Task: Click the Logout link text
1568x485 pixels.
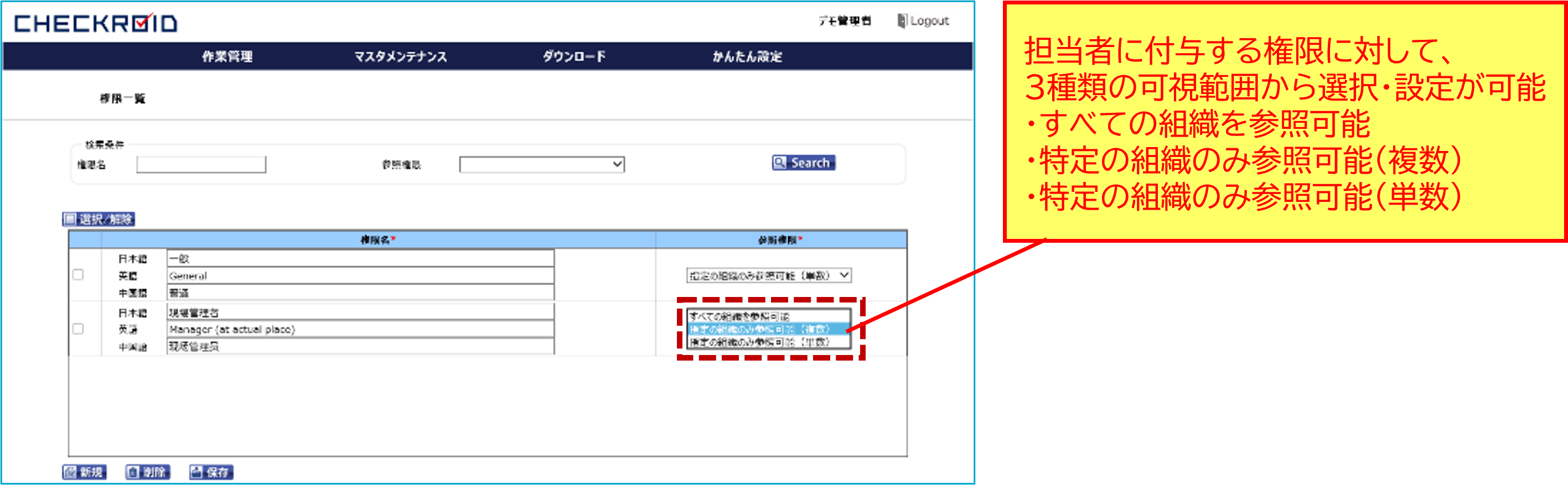Action: [929, 20]
